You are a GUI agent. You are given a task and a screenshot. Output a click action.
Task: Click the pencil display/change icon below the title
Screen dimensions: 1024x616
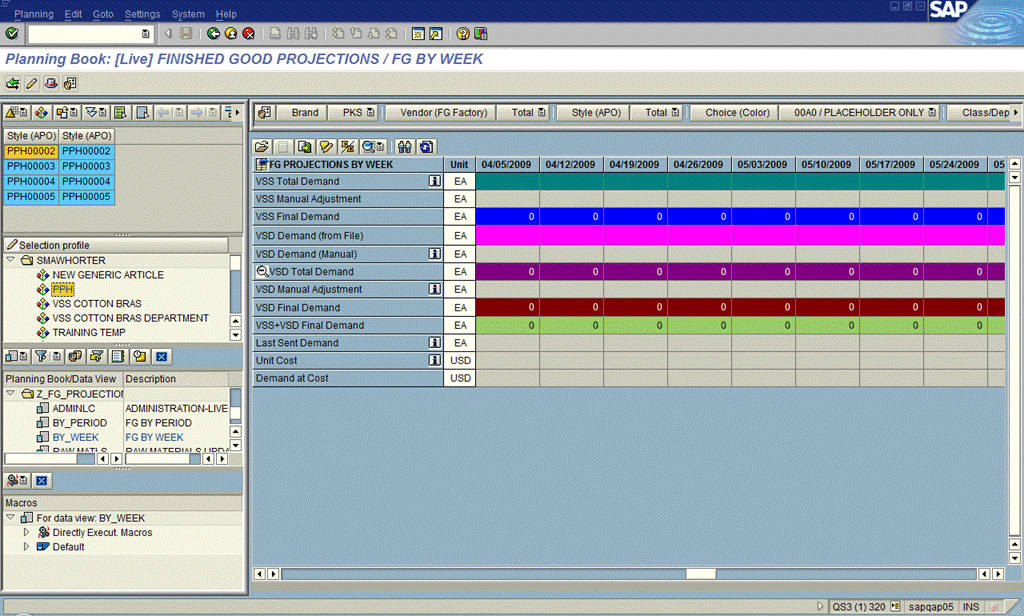pyautogui.click(x=31, y=83)
